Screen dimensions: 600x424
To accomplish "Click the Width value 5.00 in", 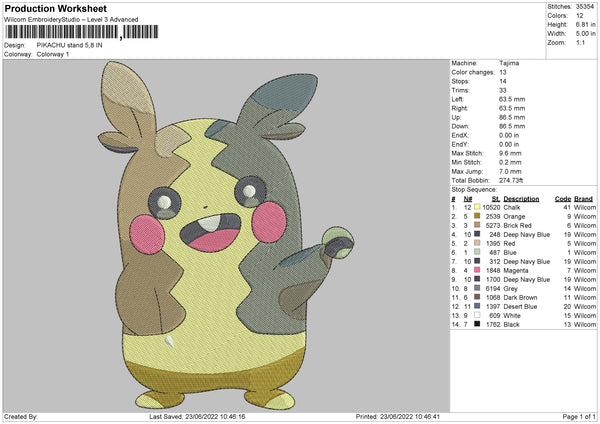I will point(586,34).
